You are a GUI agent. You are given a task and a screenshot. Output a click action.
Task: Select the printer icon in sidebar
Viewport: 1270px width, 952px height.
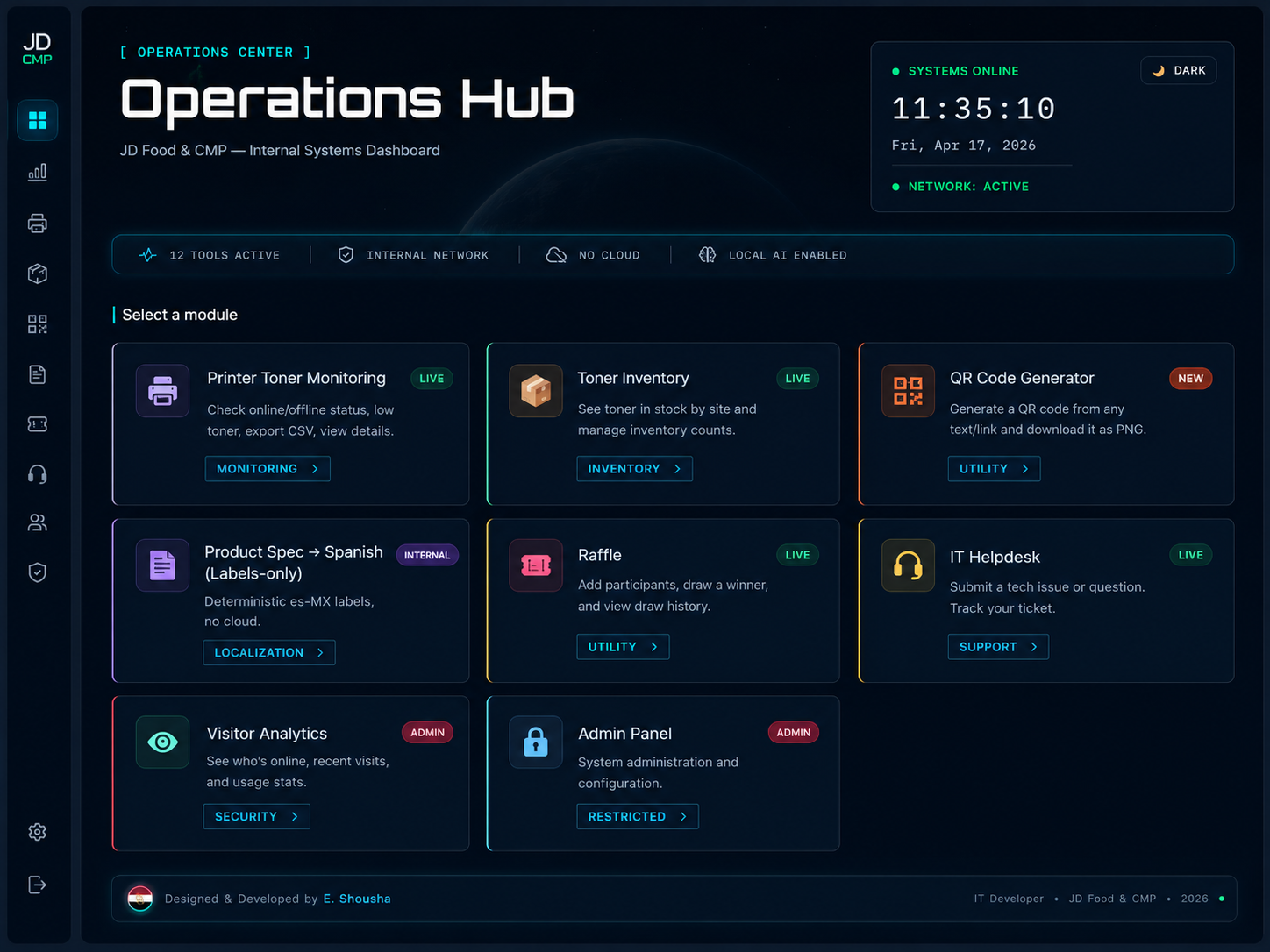pyautogui.click(x=37, y=223)
